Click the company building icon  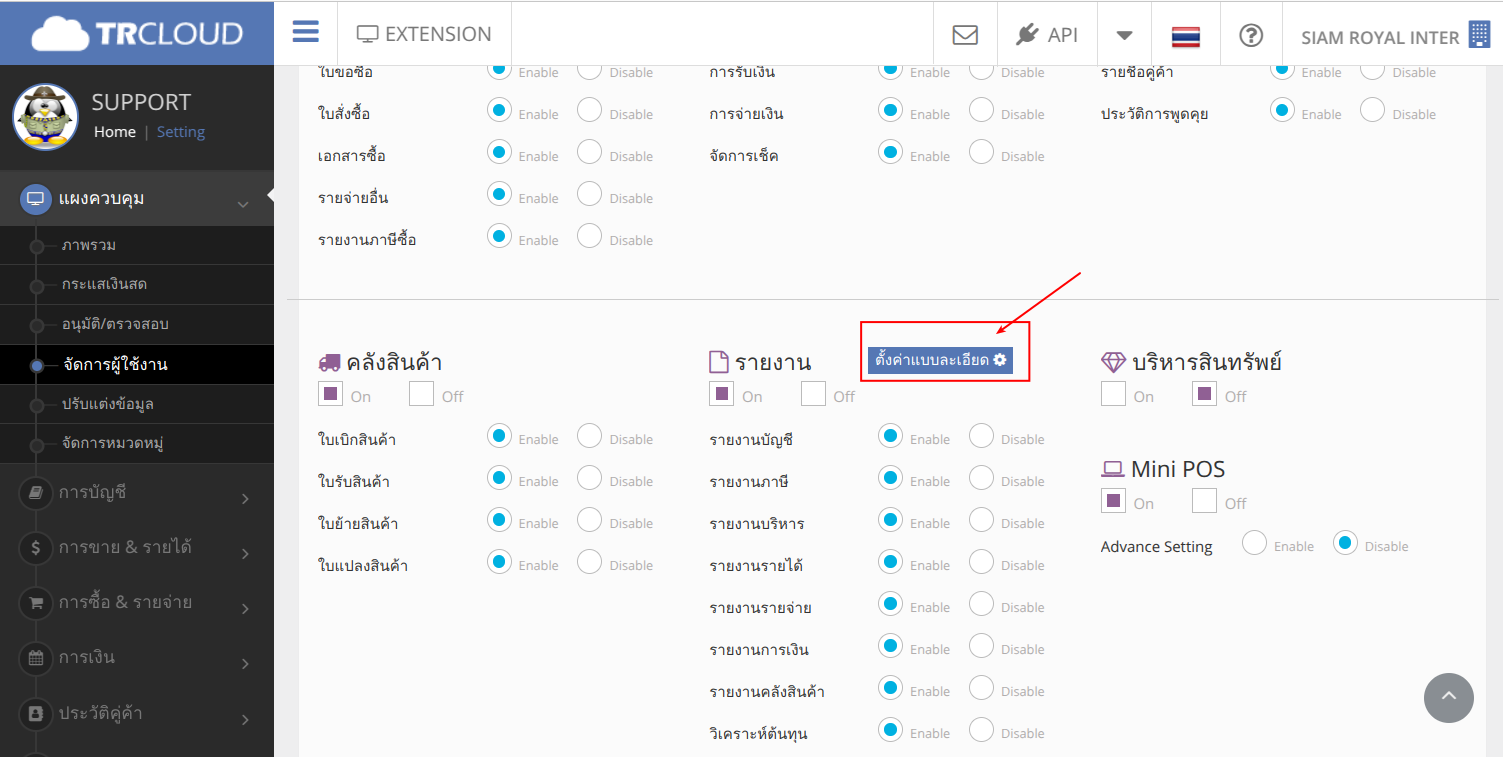[1478, 35]
